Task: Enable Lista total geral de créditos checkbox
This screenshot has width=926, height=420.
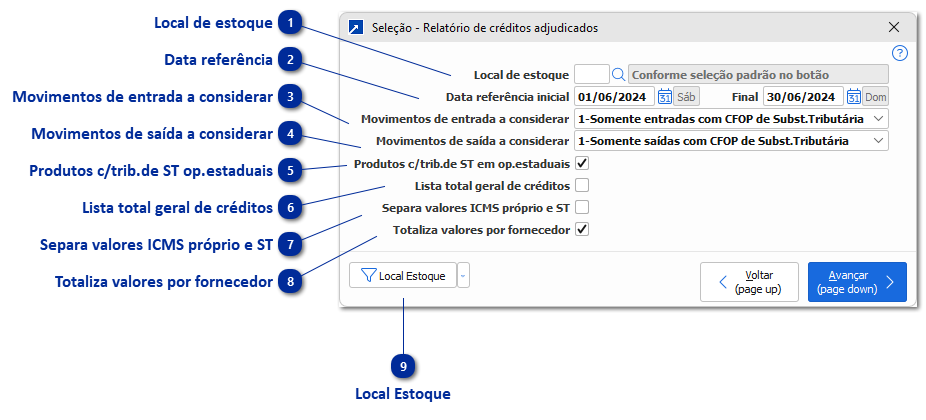Action: [582, 185]
